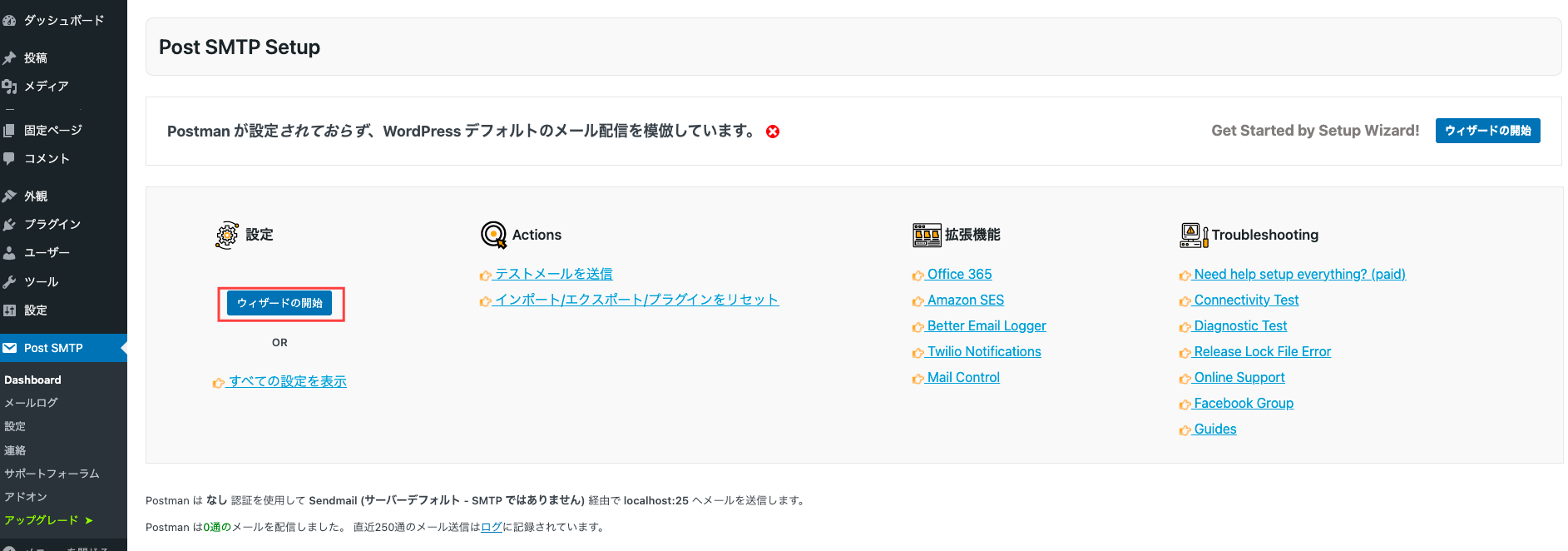Open サポートフォーラム submenu item
The height and width of the screenshot is (551, 1568).
click(x=52, y=474)
